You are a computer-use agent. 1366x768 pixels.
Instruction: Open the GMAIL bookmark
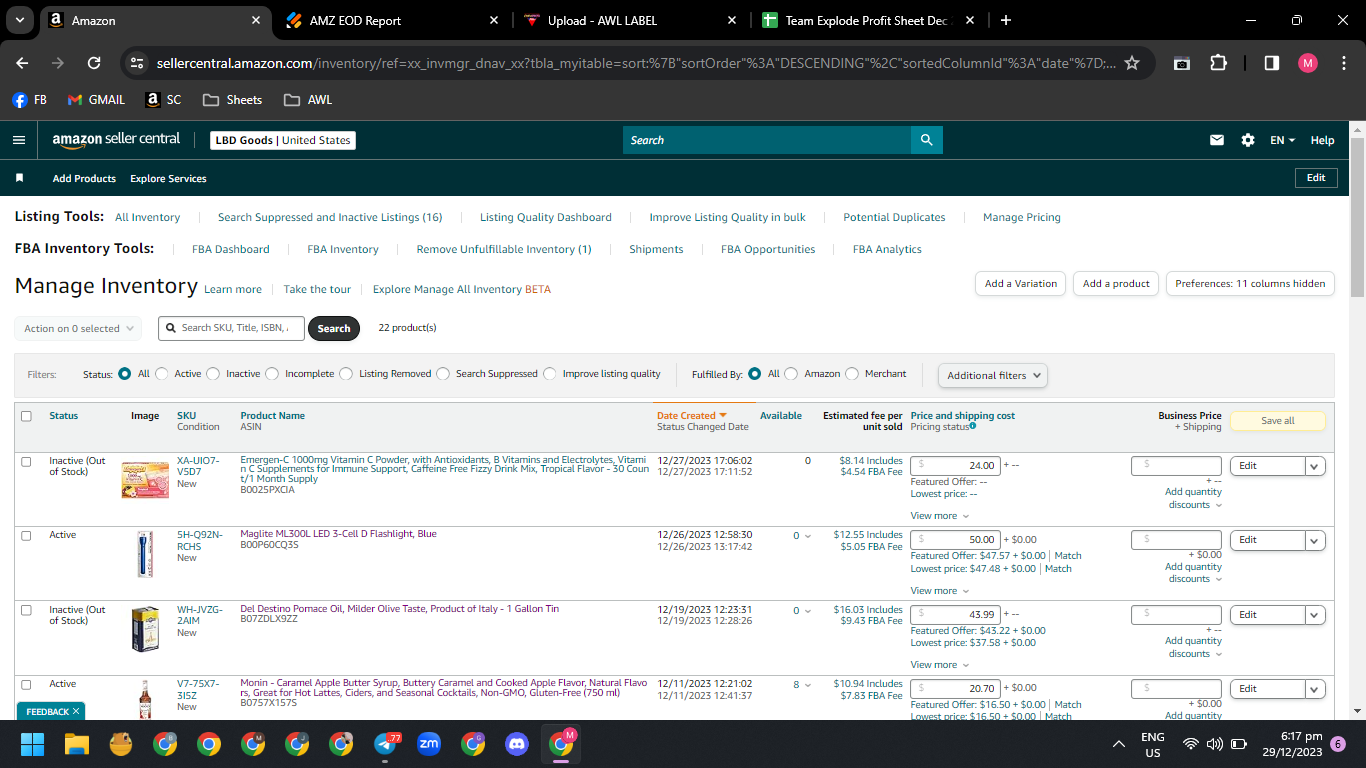[96, 100]
